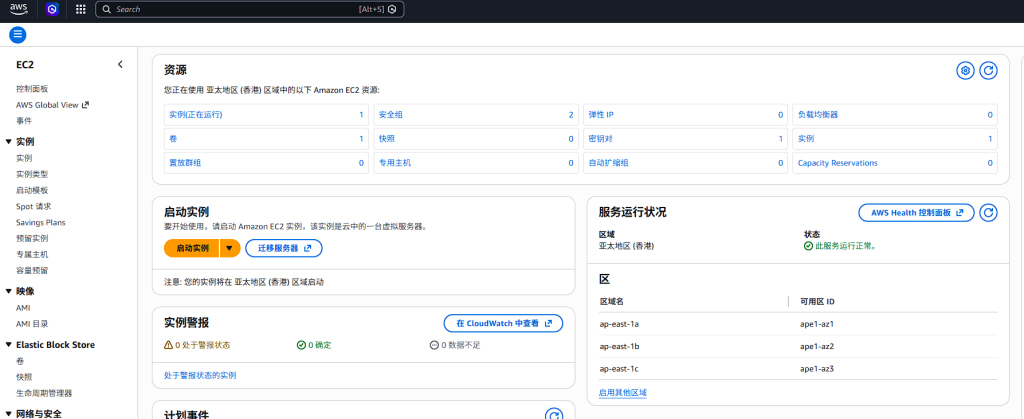
Task: Open resource settings gear icon
Action: 965,70
